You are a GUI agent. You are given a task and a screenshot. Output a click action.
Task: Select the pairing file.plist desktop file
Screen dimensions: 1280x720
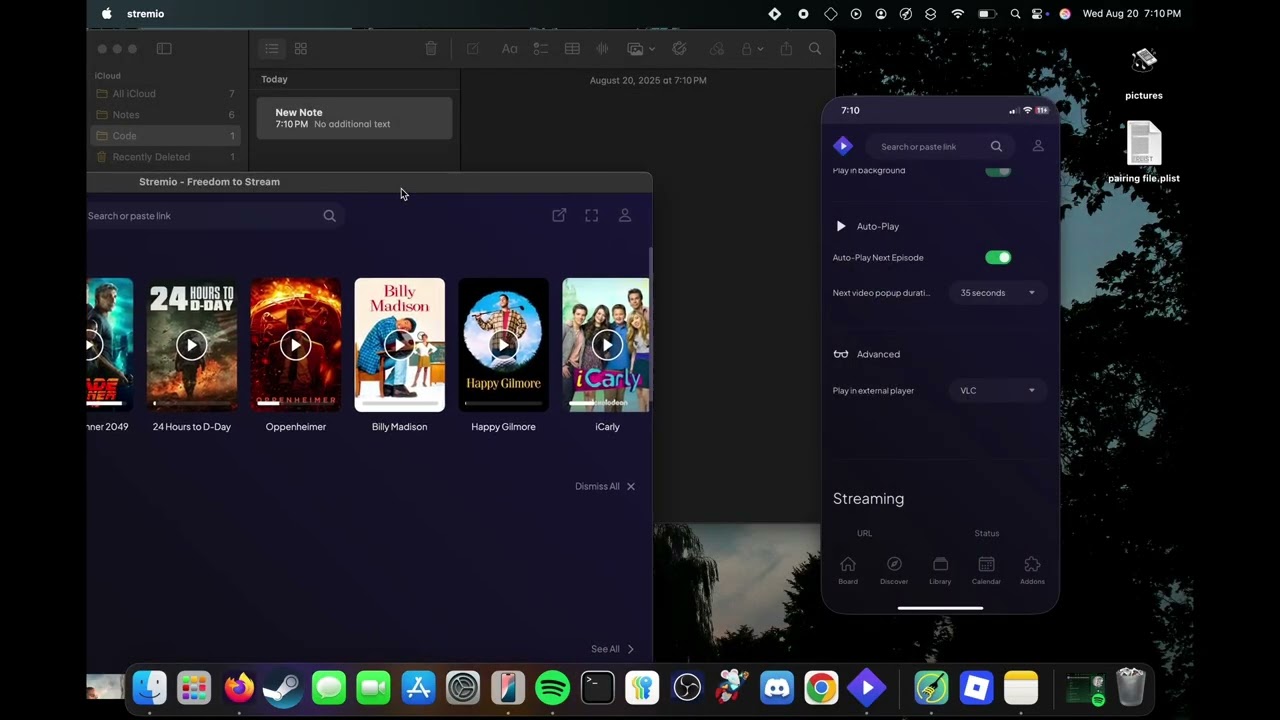click(x=1144, y=152)
